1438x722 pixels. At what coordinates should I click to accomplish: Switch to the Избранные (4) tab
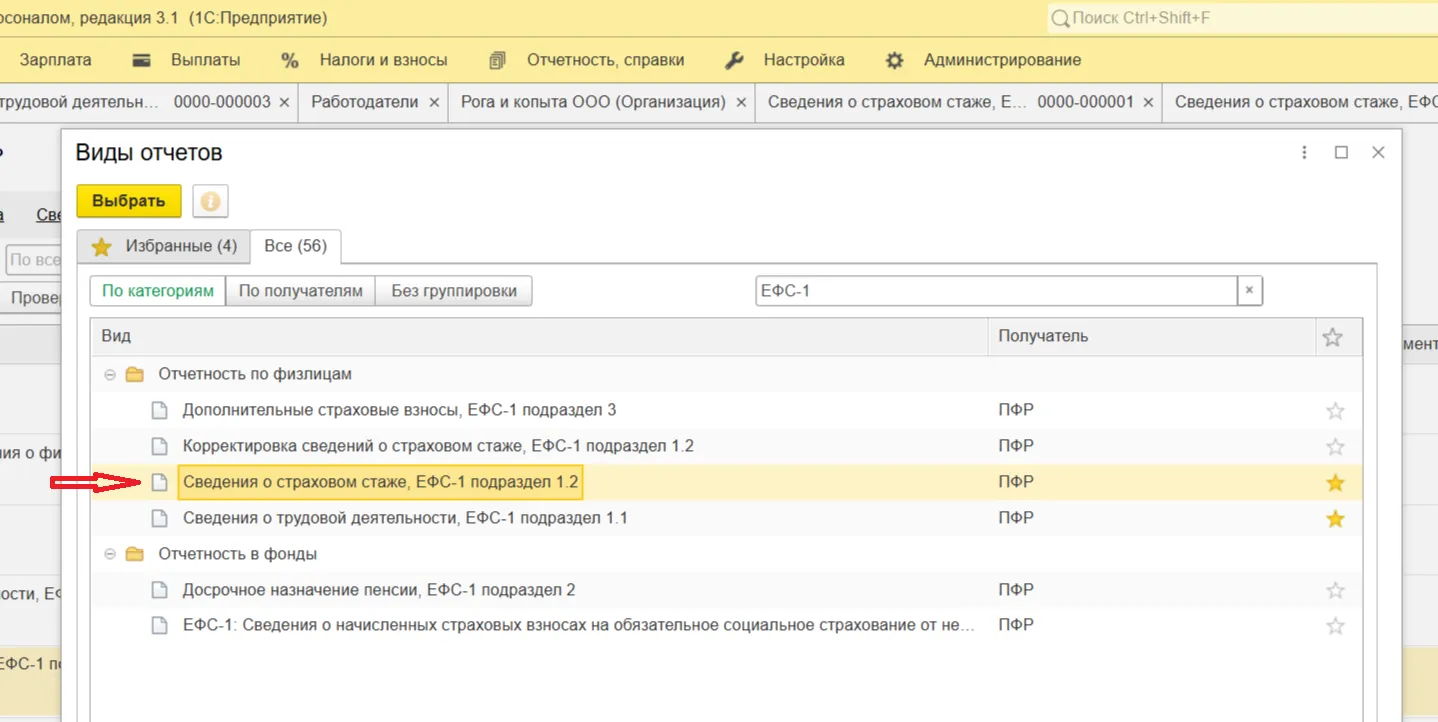[164, 246]
